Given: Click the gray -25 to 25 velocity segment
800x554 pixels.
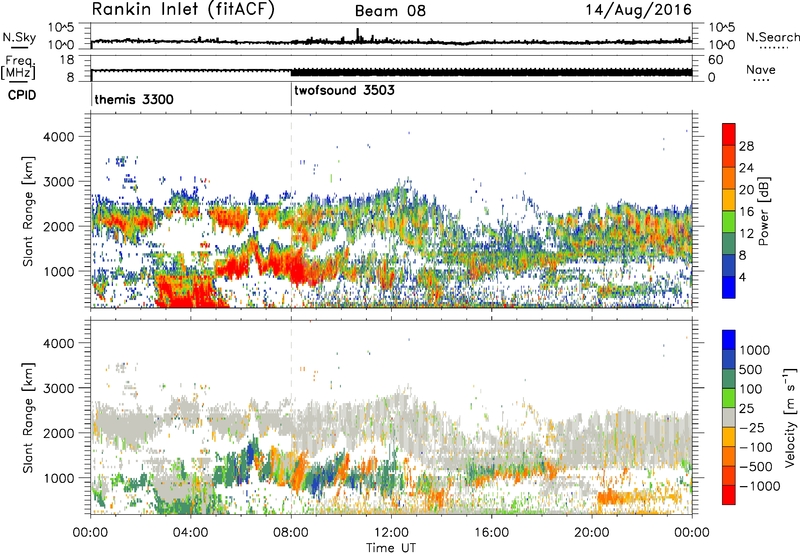Looking at the screenshot, I should [729, 418].
